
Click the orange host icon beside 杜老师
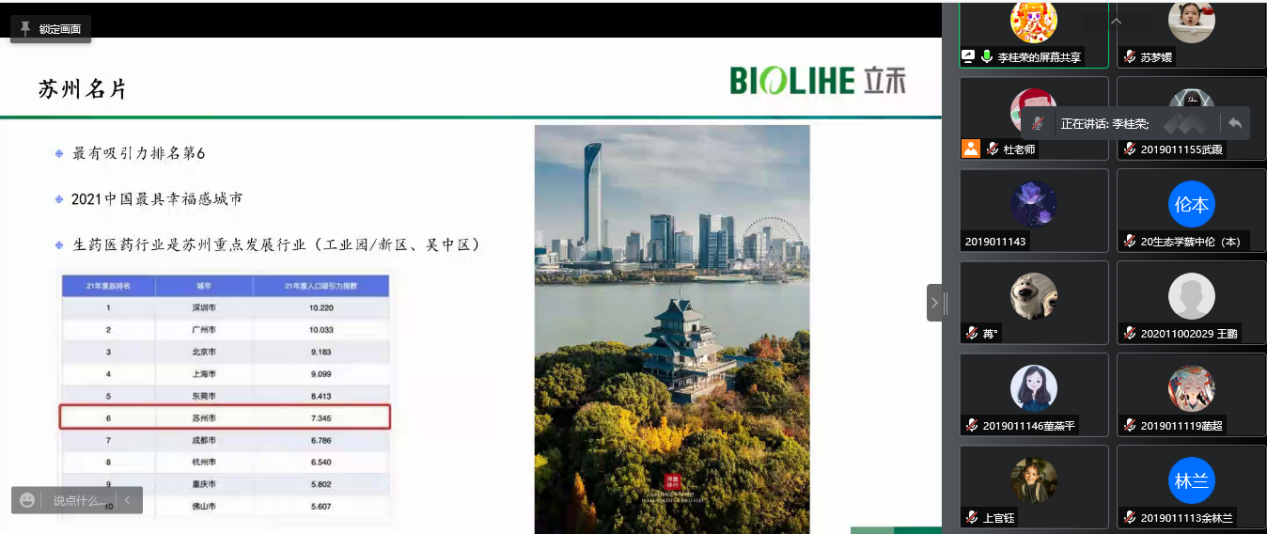tap(970, 149)
